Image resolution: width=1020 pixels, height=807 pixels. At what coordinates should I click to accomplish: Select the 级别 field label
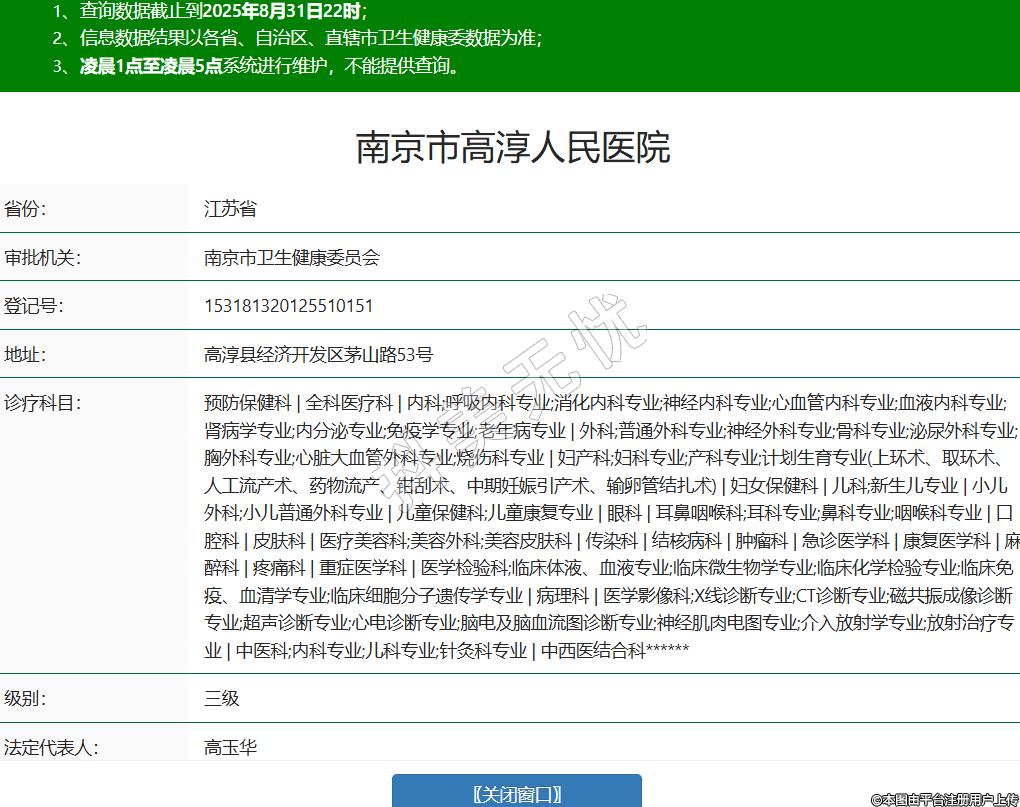tap(26, 698)
